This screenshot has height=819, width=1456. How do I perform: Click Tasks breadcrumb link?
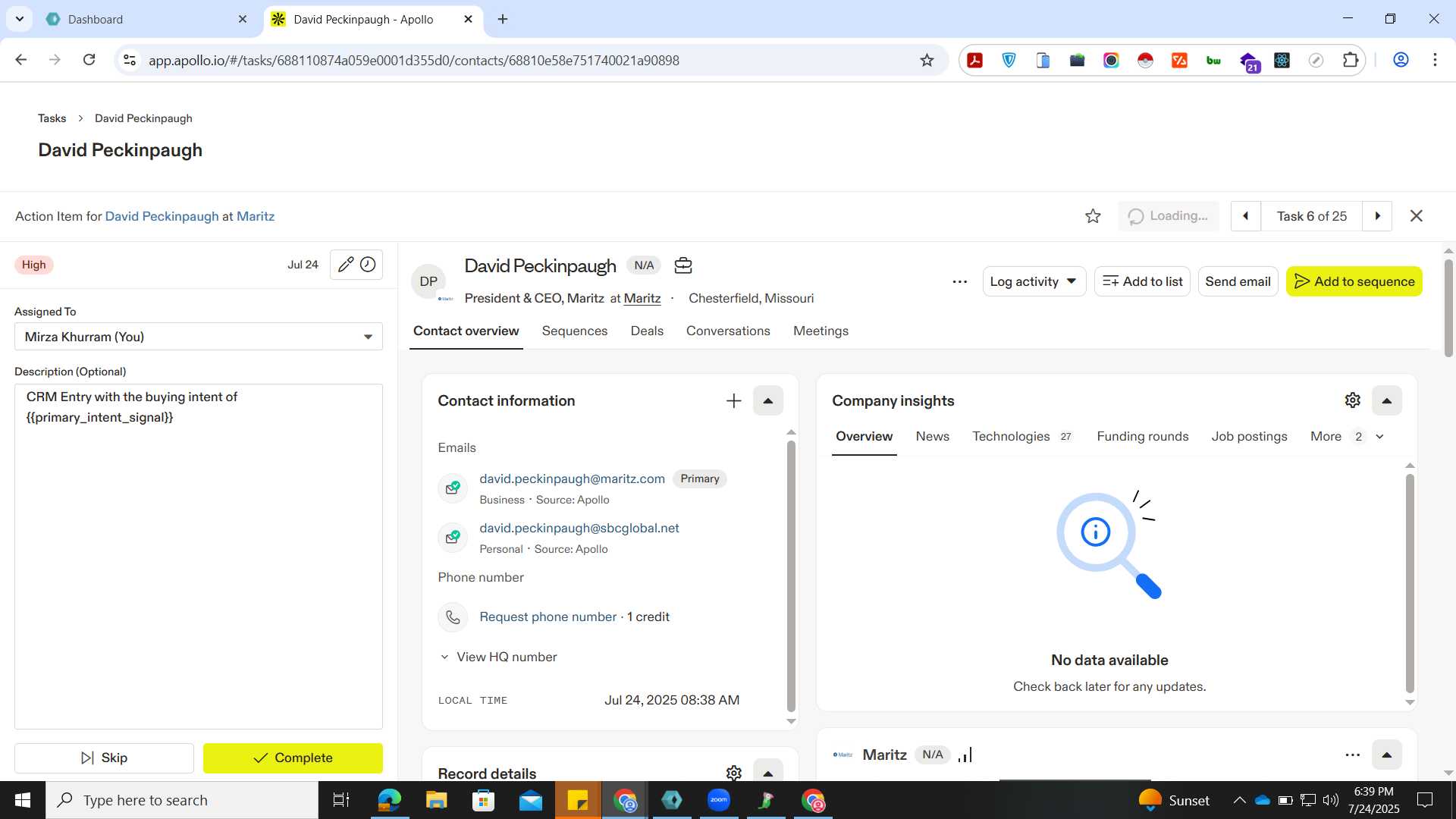point(52,118)
